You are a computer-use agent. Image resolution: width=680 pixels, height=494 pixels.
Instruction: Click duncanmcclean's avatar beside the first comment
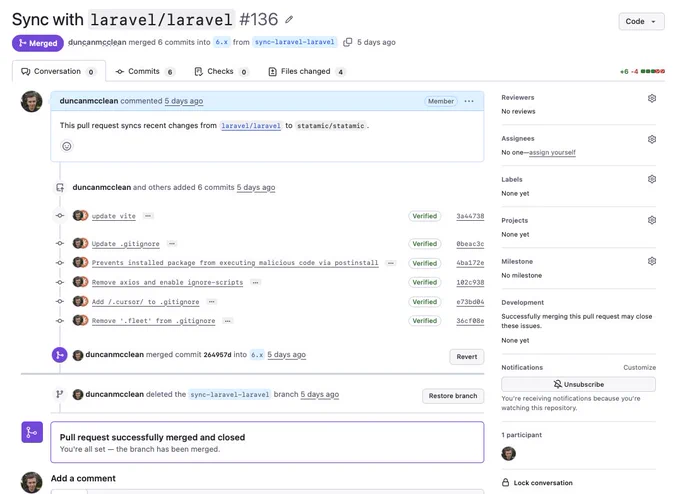[x=32, y=101]
